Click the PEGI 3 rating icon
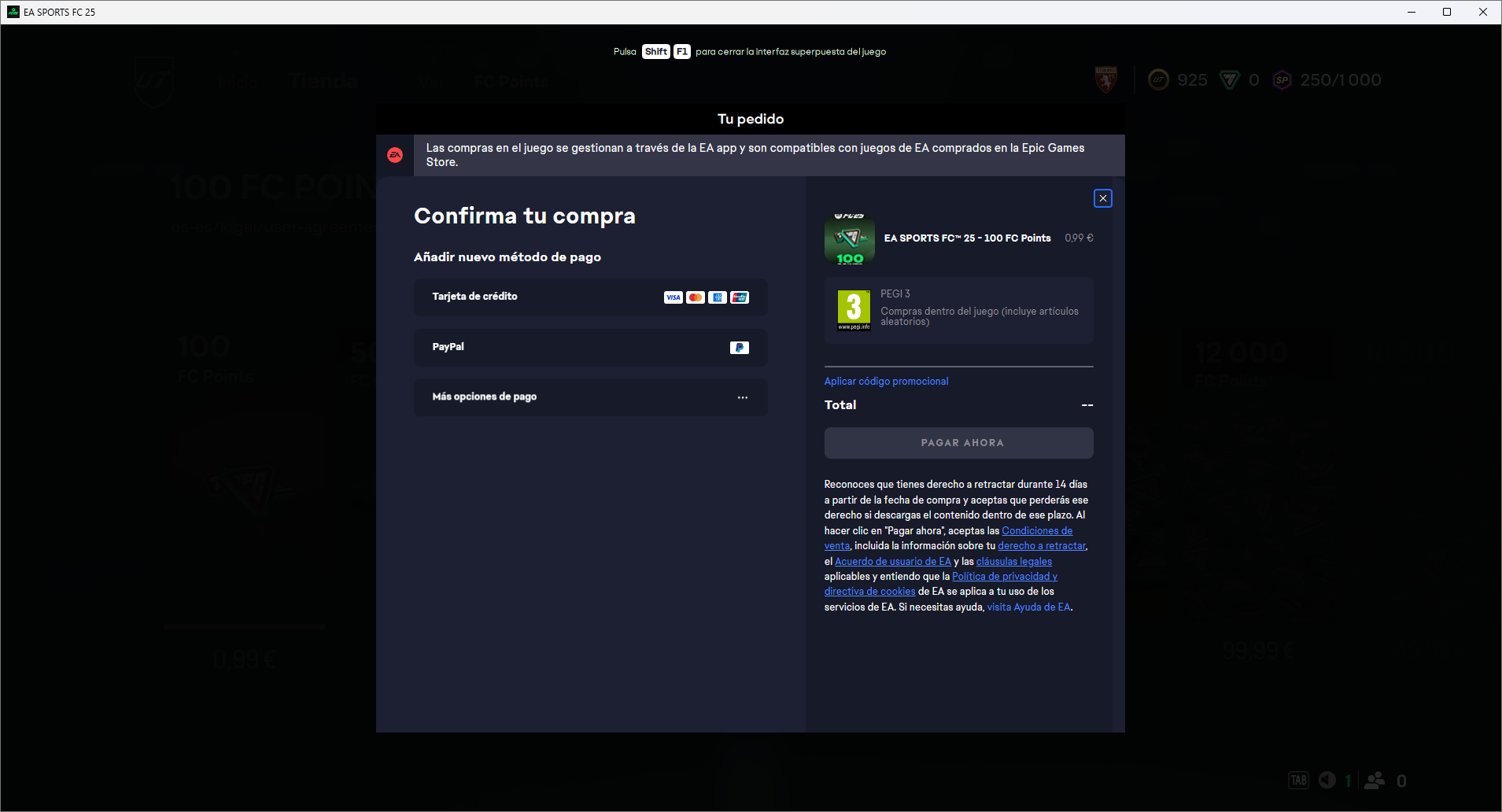This screenshot has width=1502, height=812. 854,310
